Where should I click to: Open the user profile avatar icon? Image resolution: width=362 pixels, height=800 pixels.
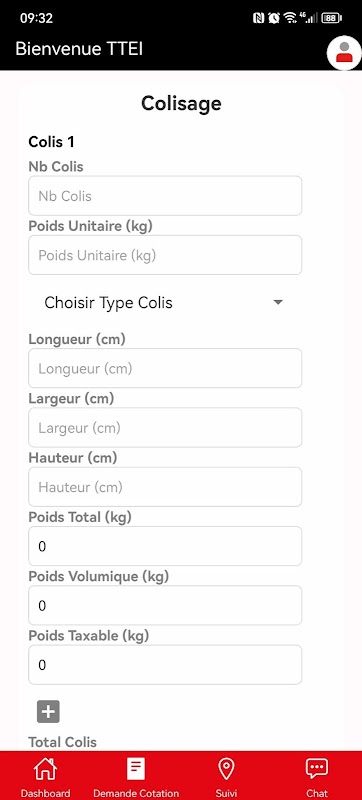pyautogui.click(x=344, y=53)
